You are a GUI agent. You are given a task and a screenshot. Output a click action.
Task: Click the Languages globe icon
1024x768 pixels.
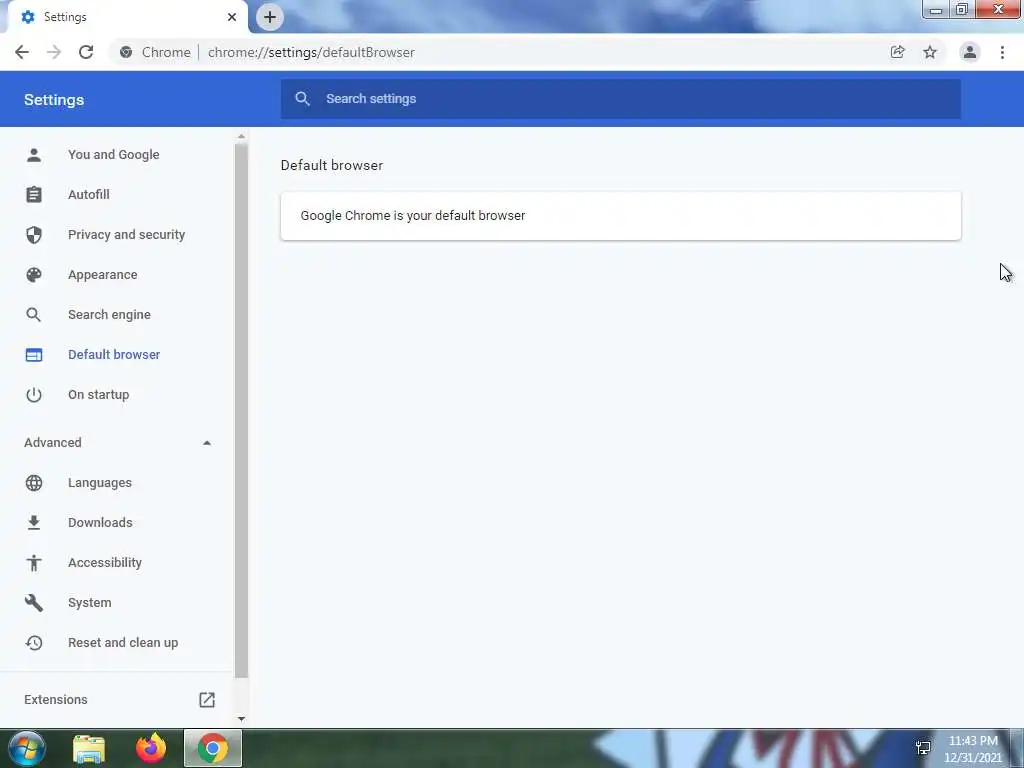(x=34, y=483)
